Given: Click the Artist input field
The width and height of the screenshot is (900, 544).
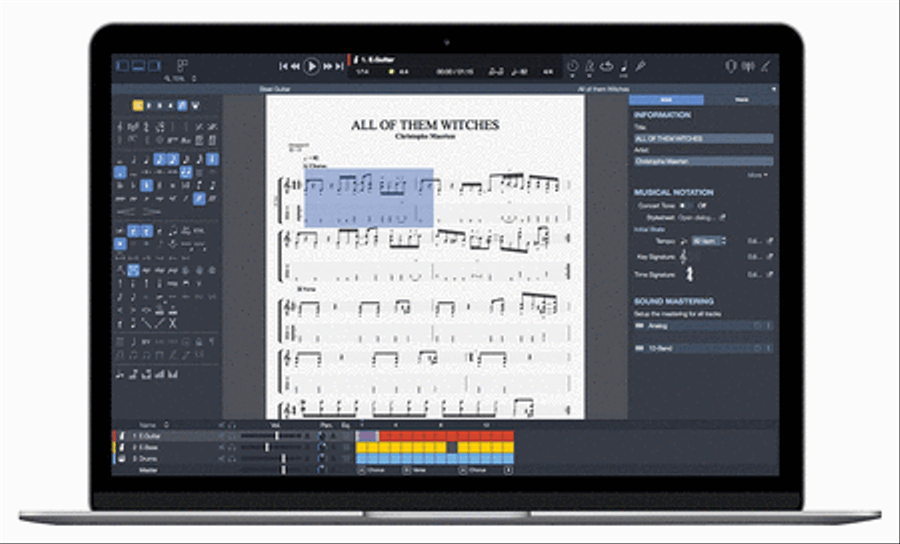Looking at the screenshot, I should (704, 161).
